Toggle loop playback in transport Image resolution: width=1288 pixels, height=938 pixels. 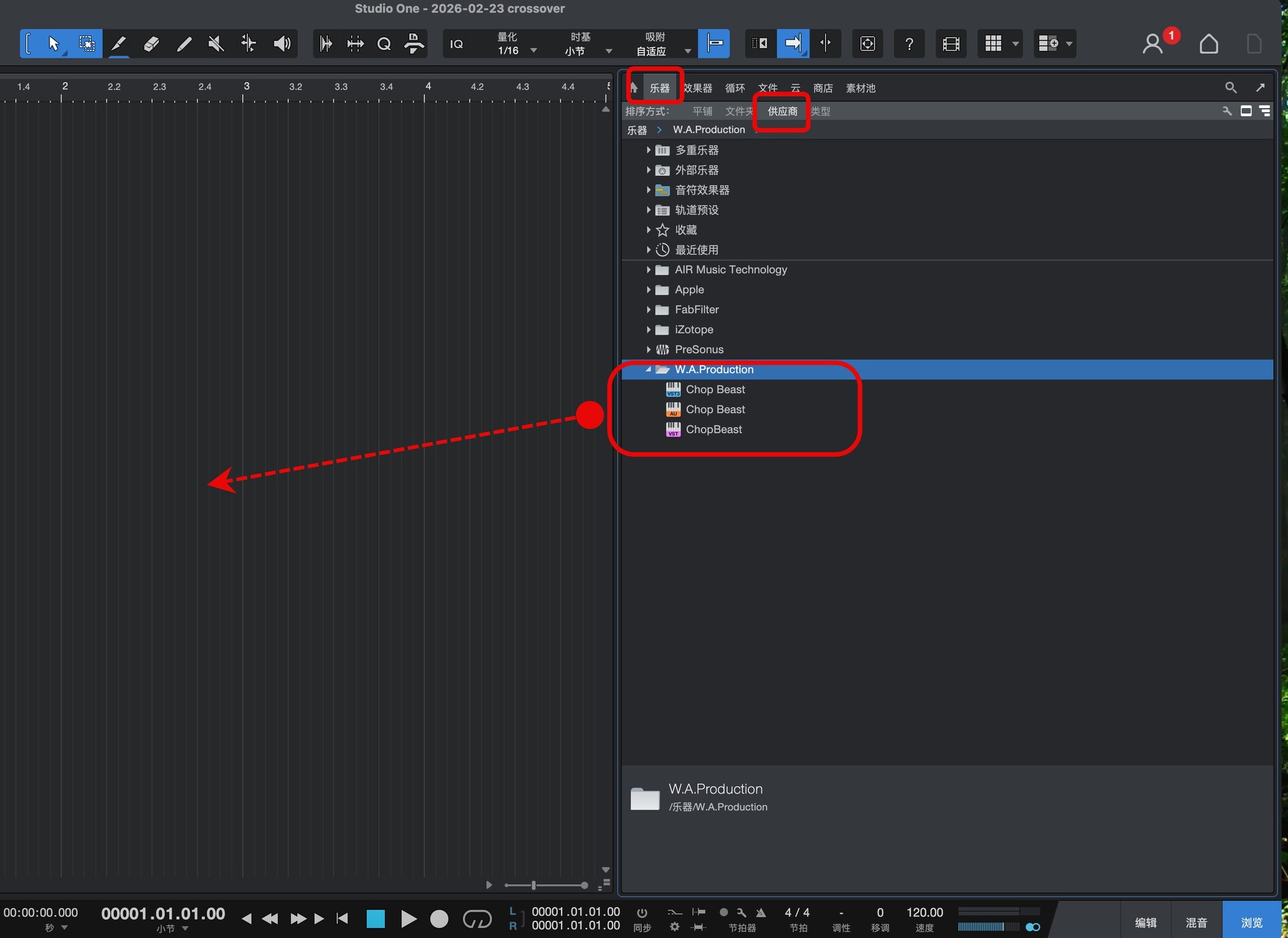pyautogui.click(x=477, y=919)
